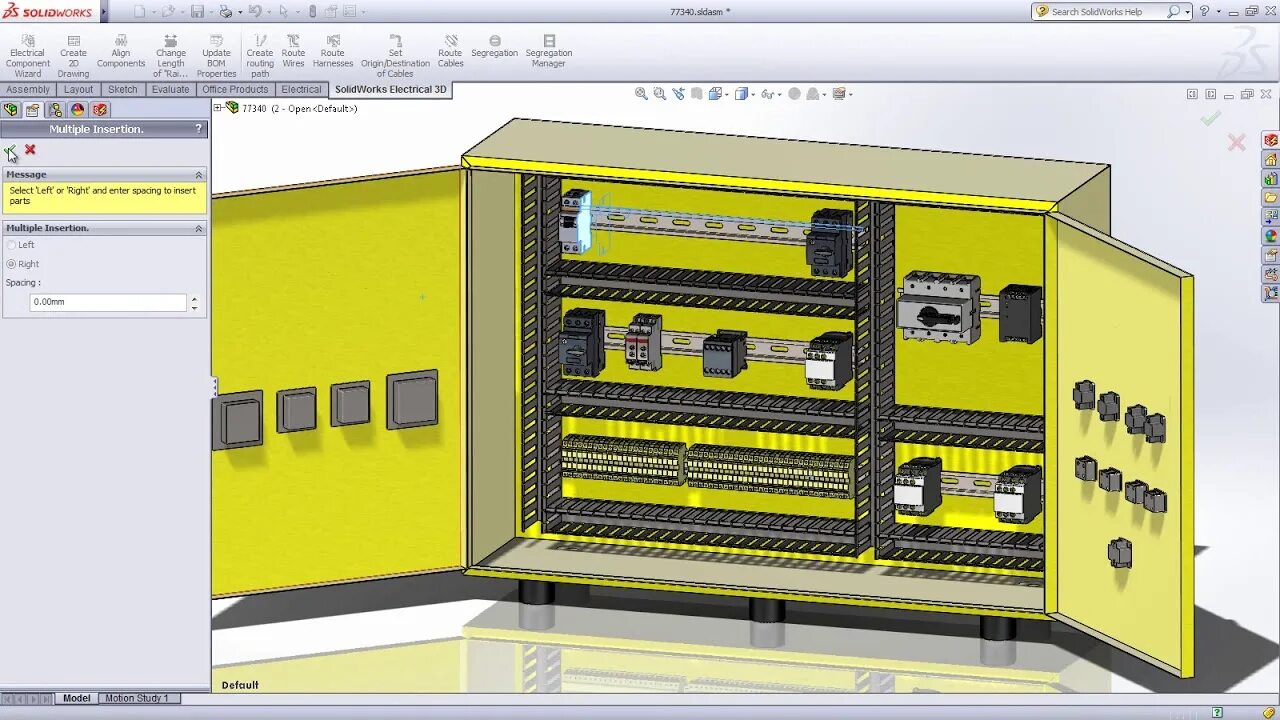Open the ConfigurationManager panel tab

click(55, 110)
